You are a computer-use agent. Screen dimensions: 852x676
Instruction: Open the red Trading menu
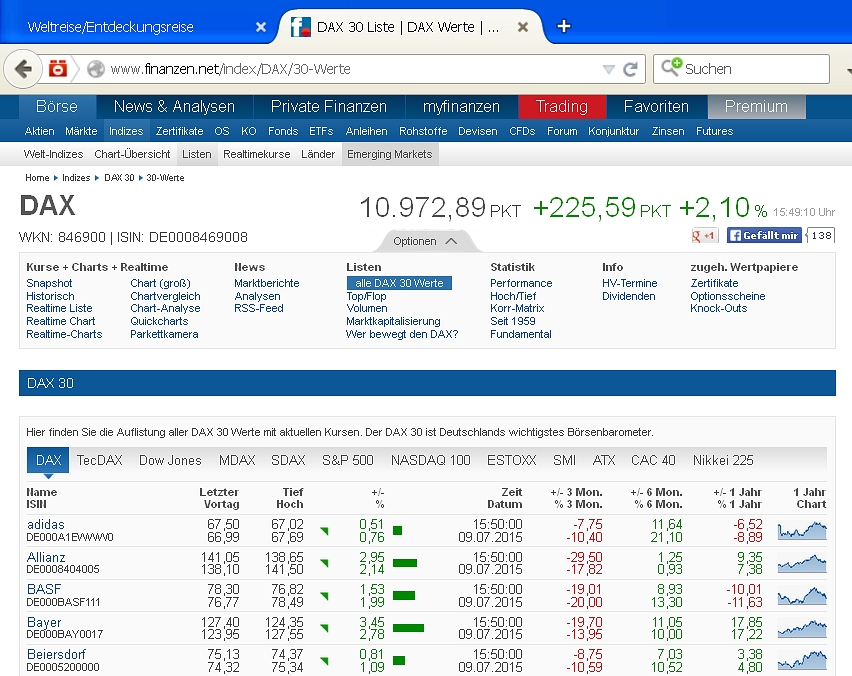tap(562, 107)
